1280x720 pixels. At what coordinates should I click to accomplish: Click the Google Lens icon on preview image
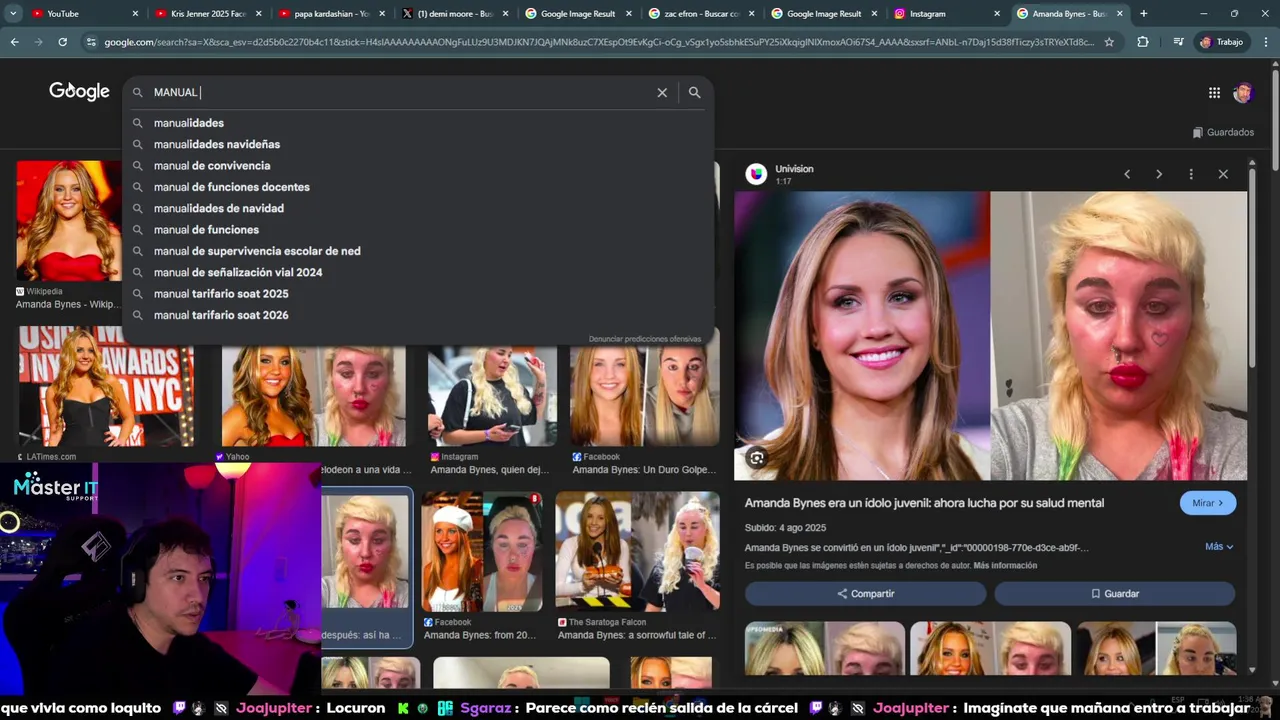point(757,458)
